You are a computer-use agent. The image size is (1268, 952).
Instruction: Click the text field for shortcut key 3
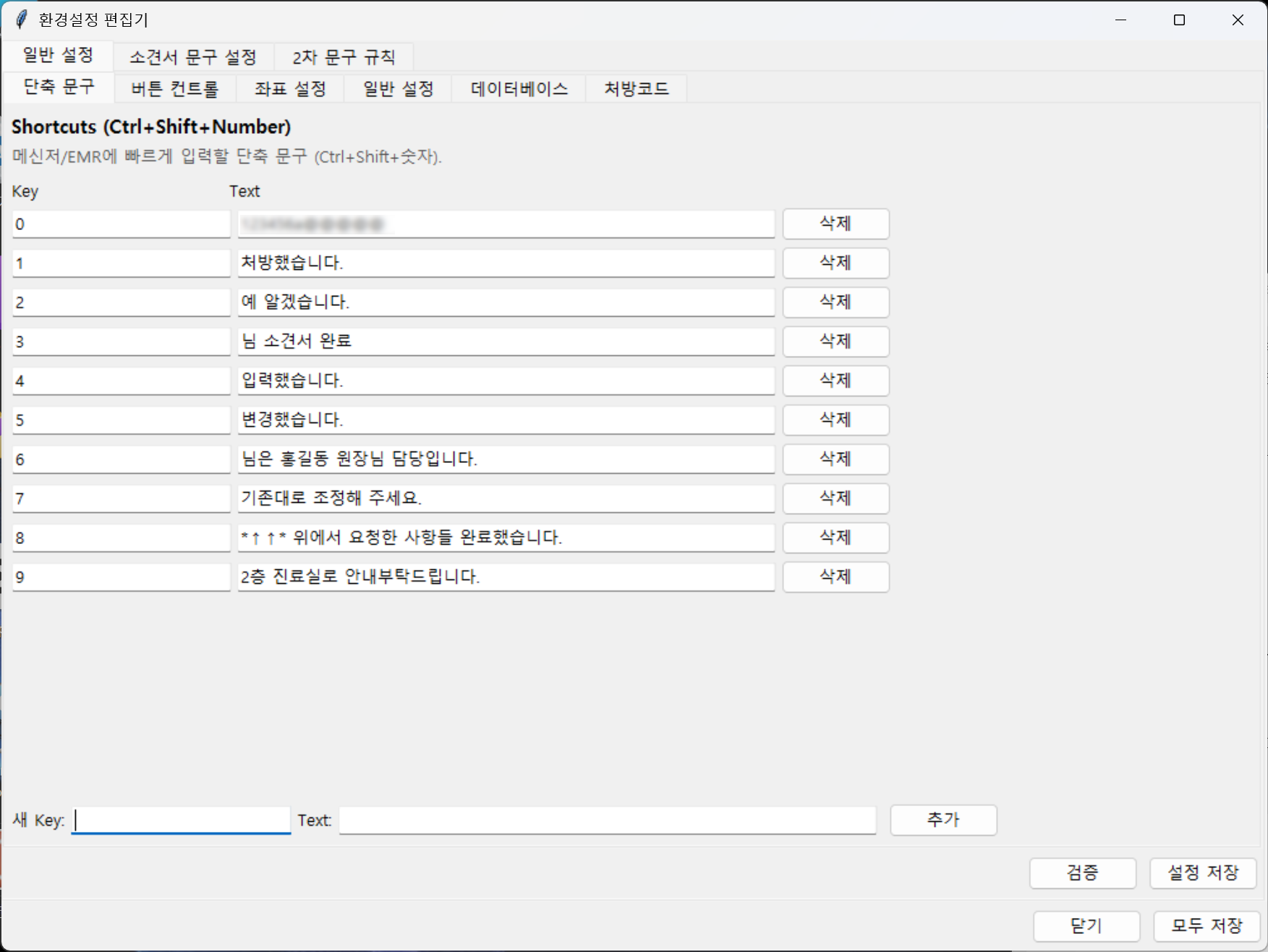click(505, 341)
